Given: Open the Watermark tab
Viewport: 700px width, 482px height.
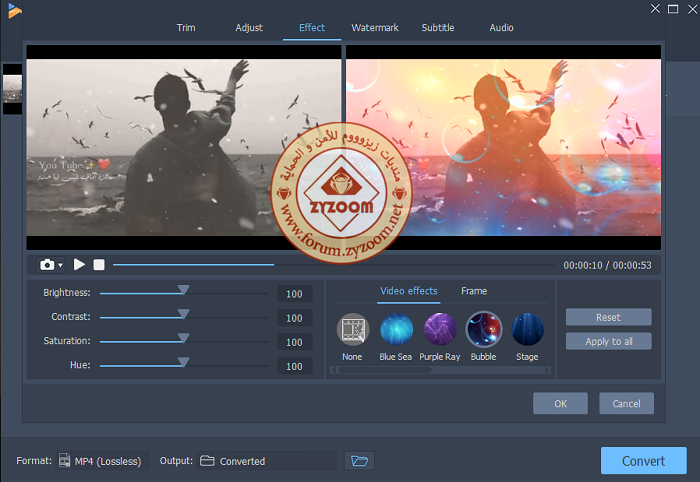Looking at the screenshot, I should tap(375, 28).
